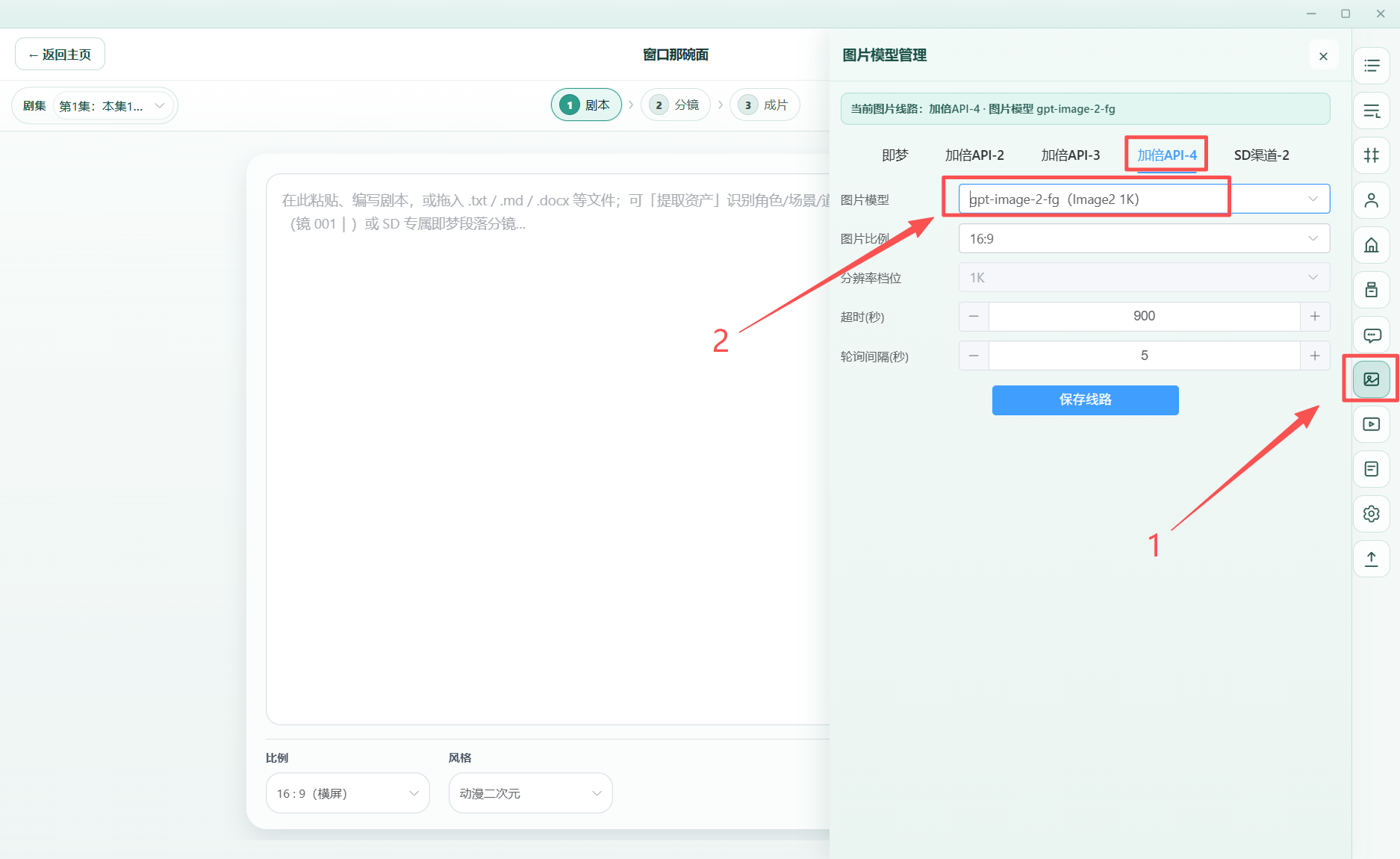This screenshot has width=1400, height=859.
Task: Decrease the 超时(秒) value with minus
Action: [974, 317]
